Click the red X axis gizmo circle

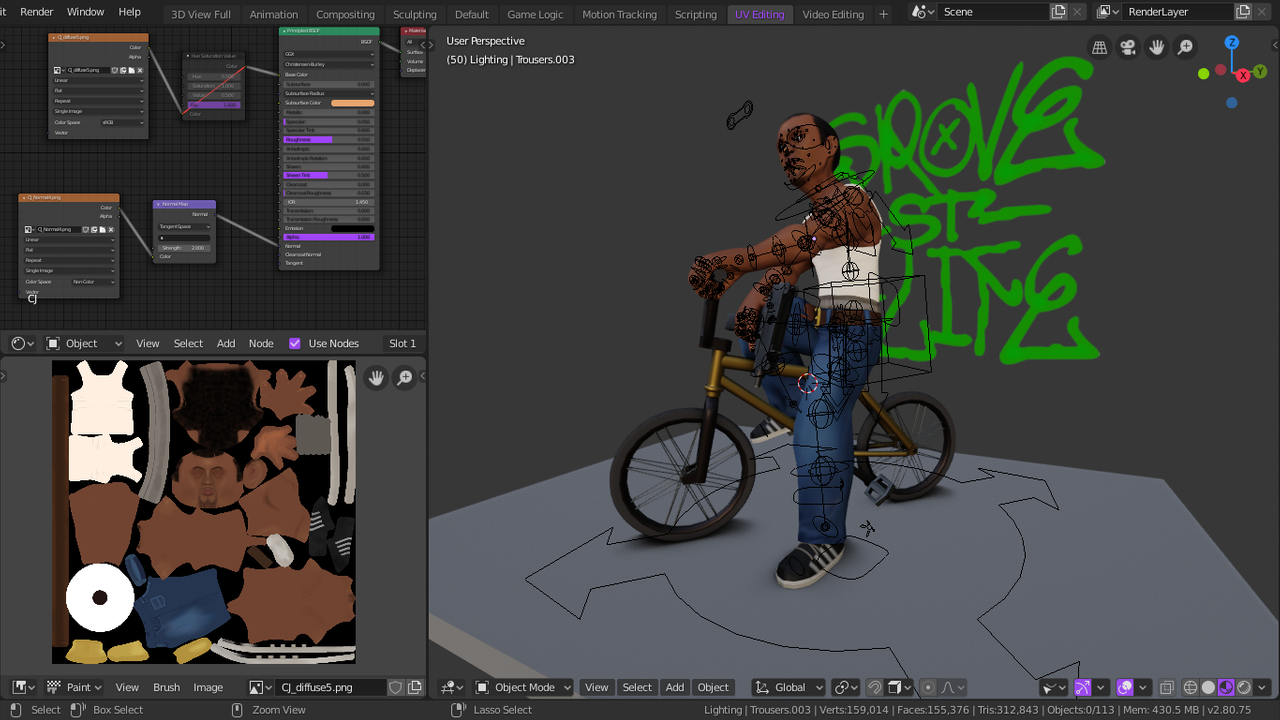click(x=1243, y=76)
